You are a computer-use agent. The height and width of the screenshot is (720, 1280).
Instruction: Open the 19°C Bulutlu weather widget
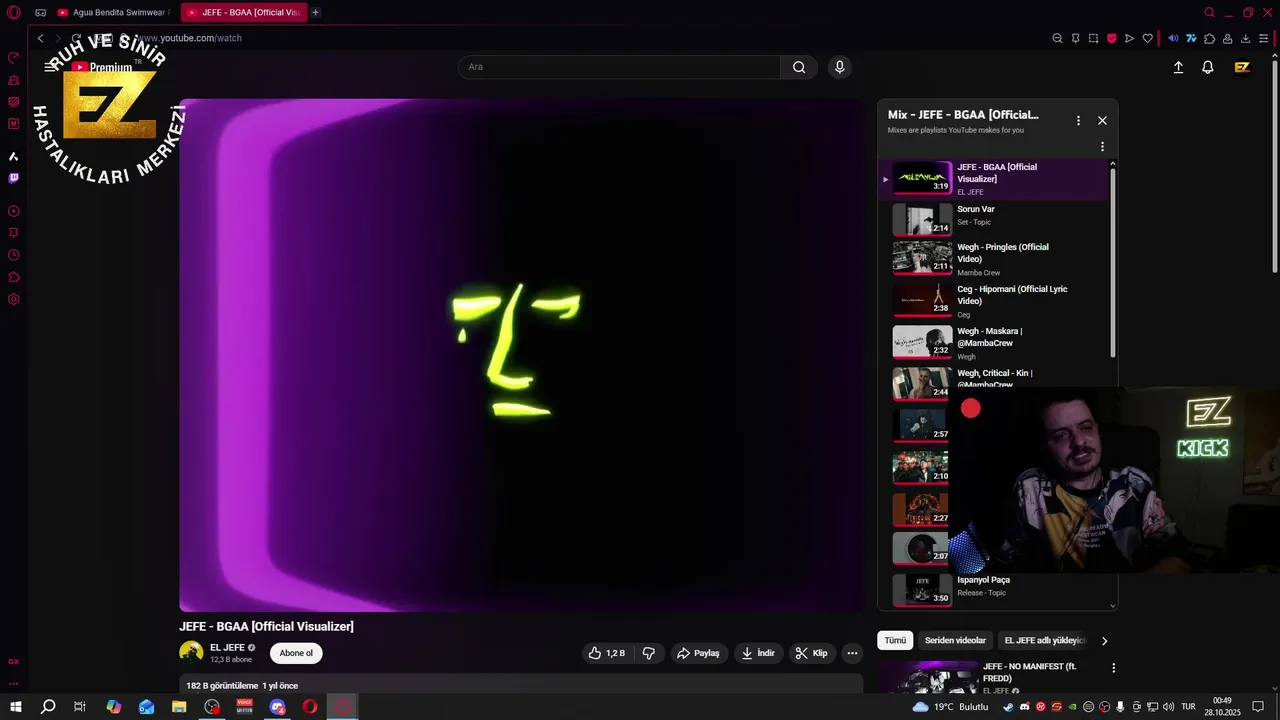pos(950,707)
